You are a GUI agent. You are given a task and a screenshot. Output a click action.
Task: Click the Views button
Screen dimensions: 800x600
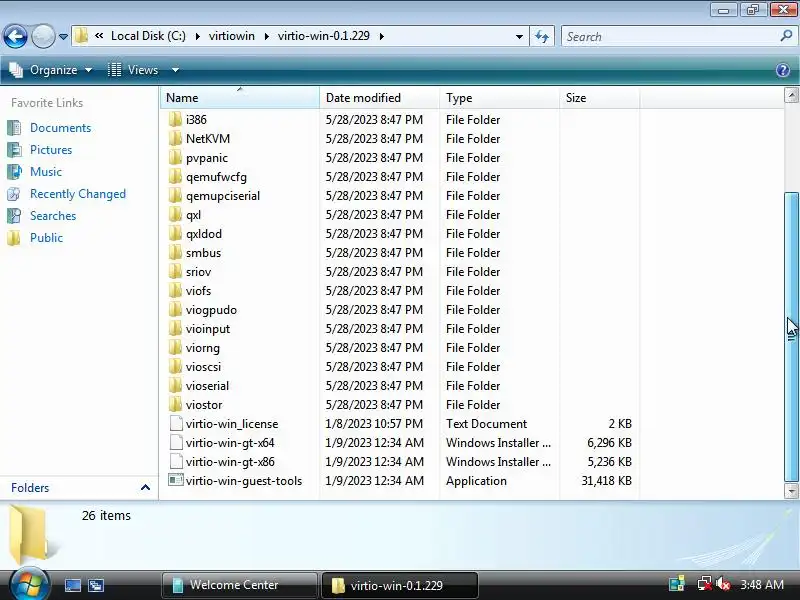(x=133, y=70)
